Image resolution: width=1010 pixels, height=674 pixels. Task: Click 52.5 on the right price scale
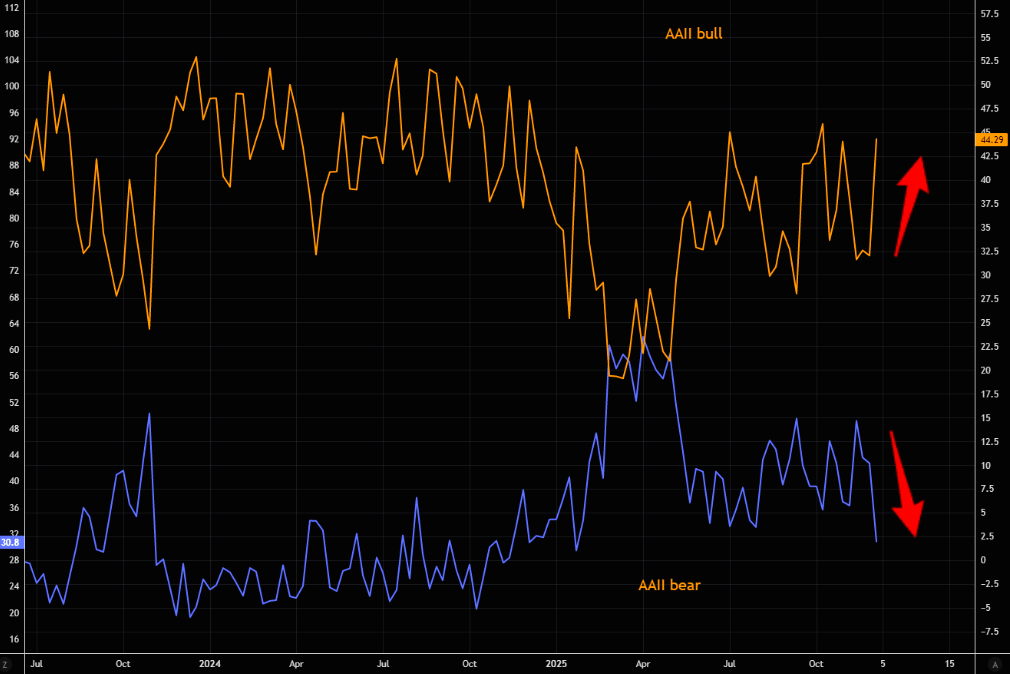(991, 62)
